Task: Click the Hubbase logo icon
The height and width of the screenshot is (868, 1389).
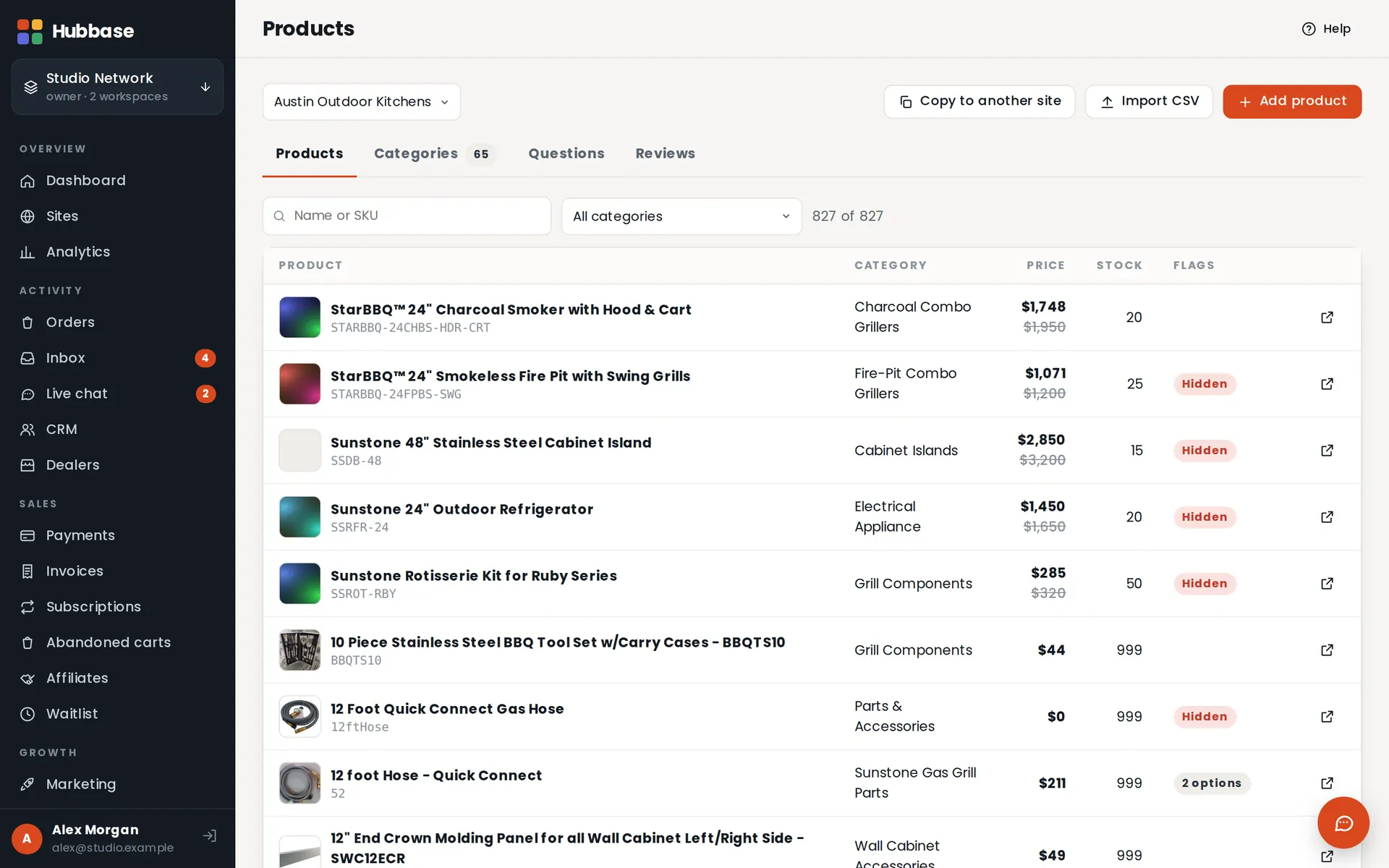Action: pos(30,31)
